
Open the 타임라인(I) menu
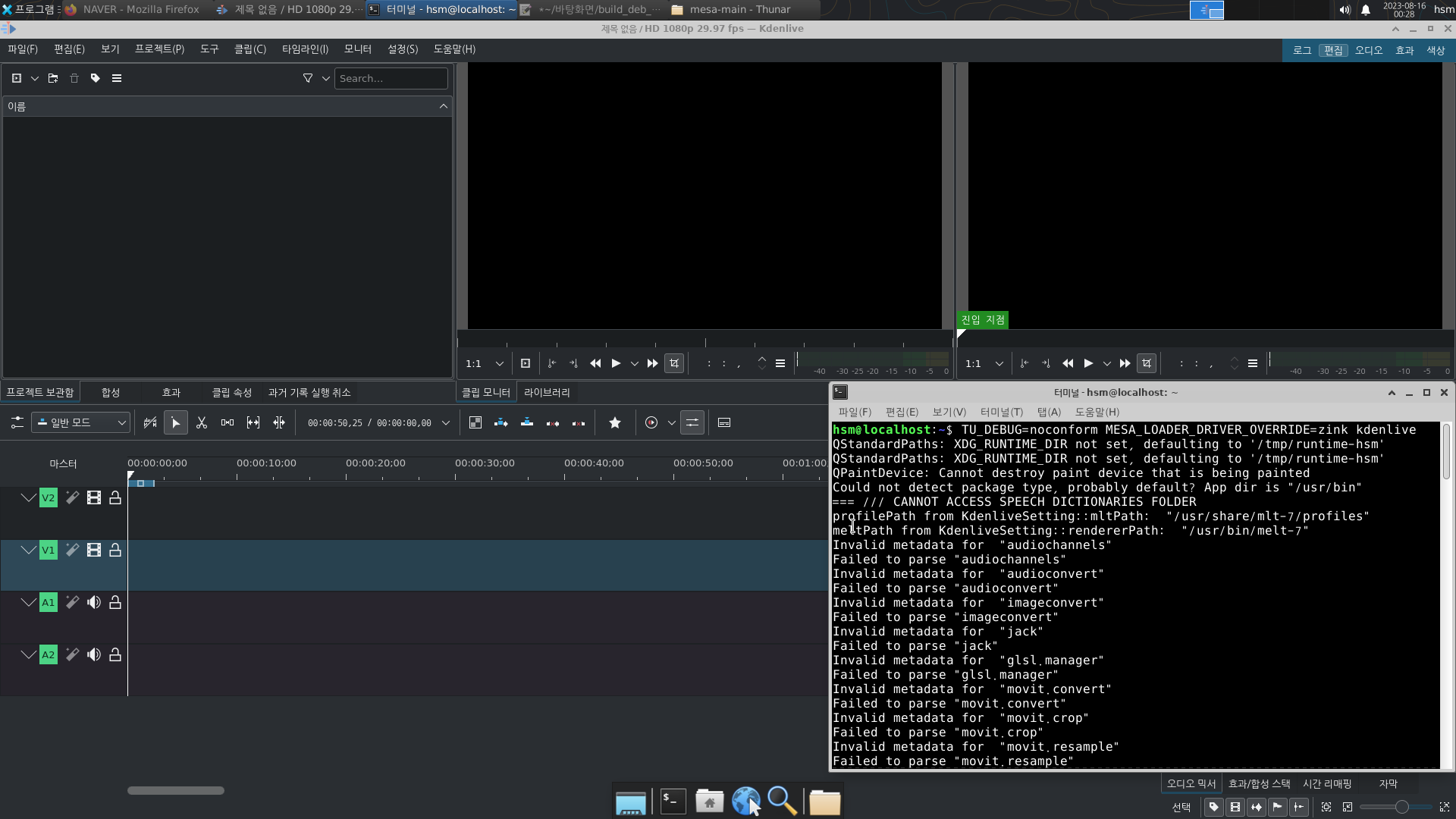(x=304, y=49)
